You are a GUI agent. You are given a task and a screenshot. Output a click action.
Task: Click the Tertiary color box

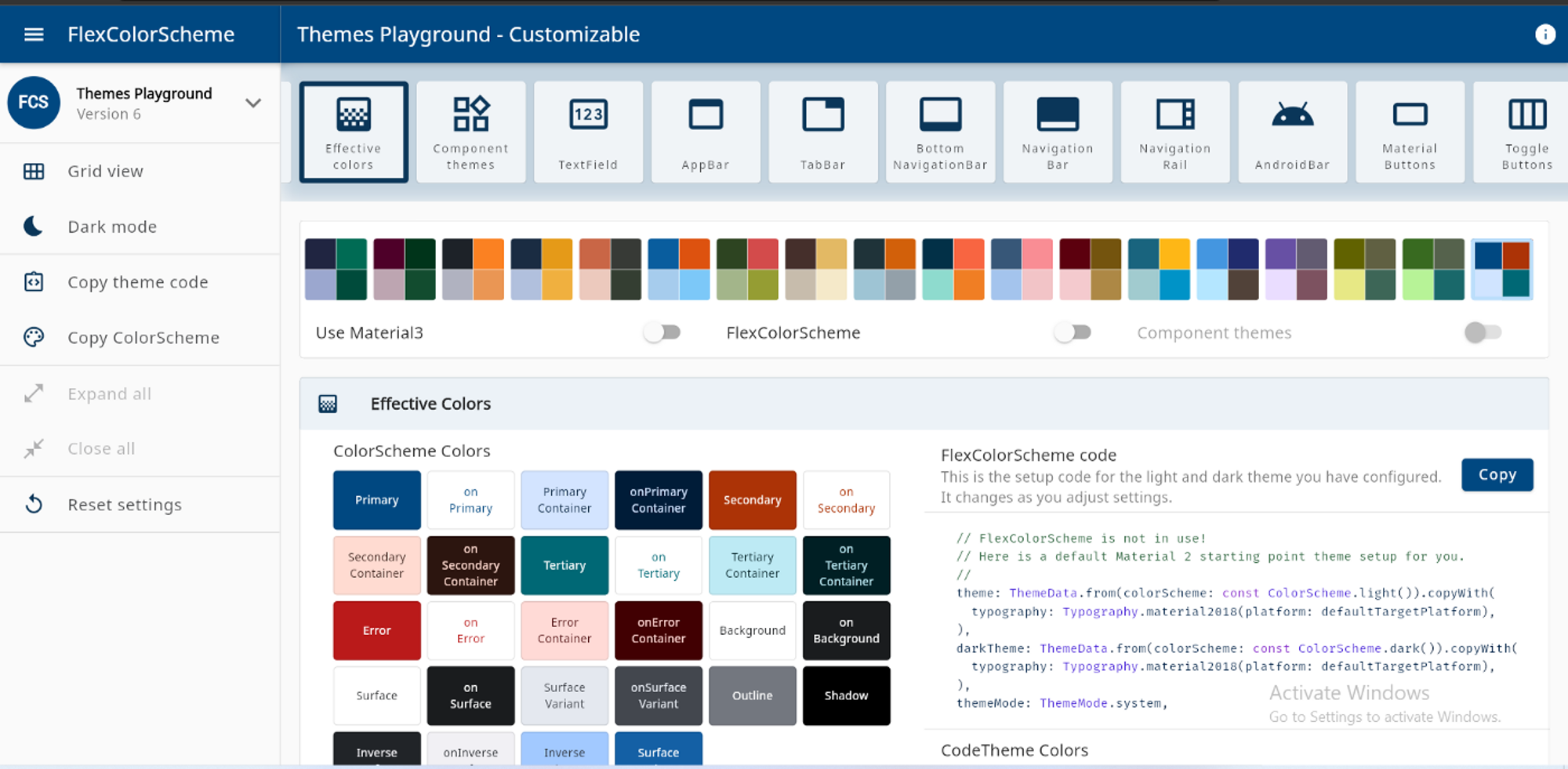(564, 565)
